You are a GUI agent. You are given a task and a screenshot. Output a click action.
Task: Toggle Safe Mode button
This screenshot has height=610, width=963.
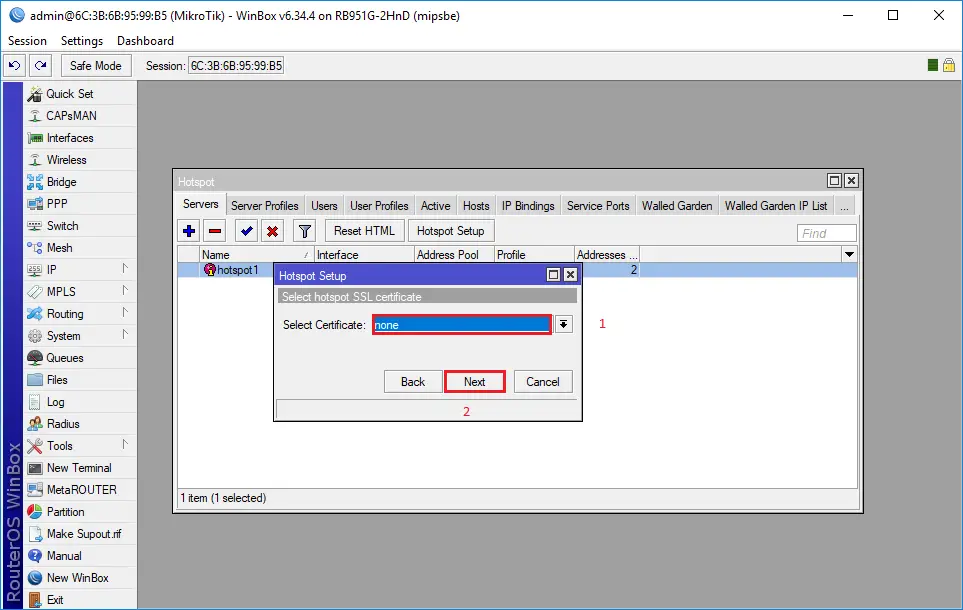pos(96,66)
